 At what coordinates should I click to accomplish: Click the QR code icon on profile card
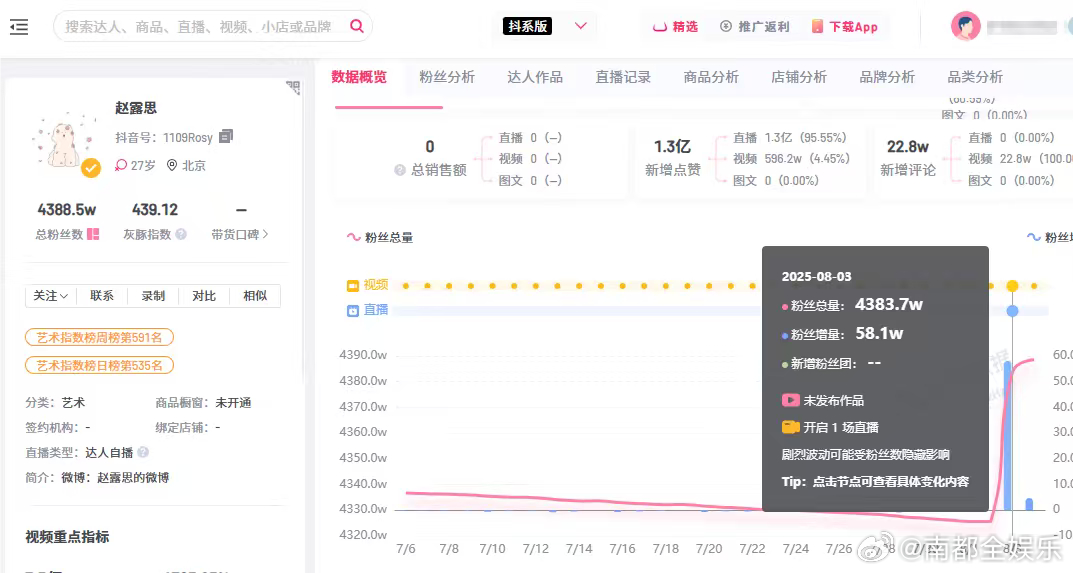click(294, 88)
